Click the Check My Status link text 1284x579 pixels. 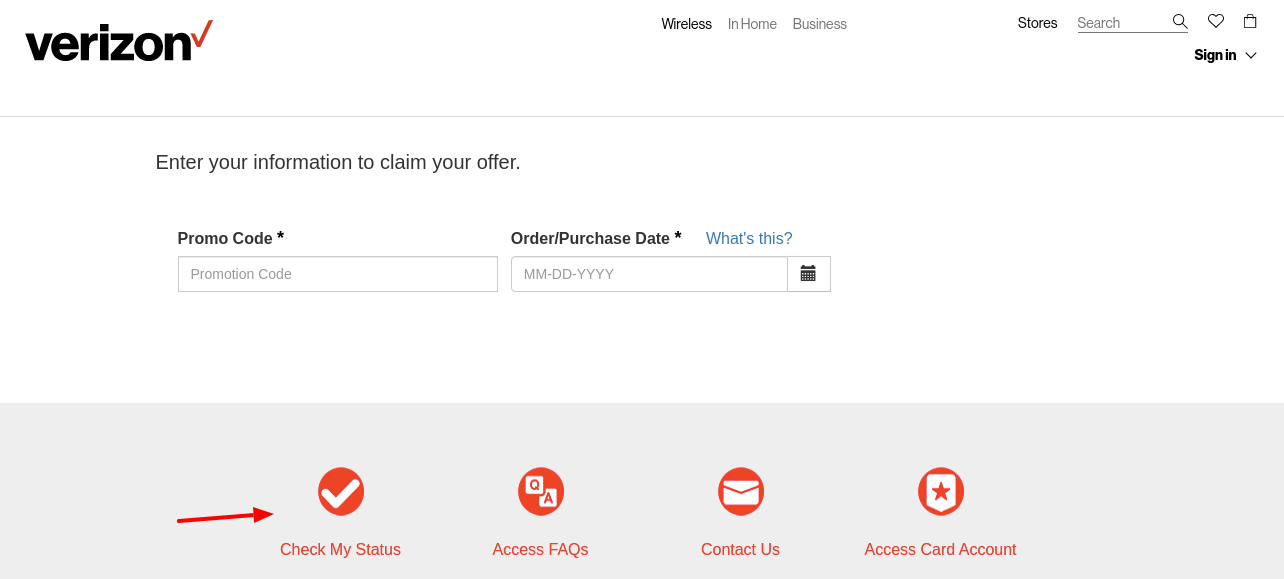coord(340,549)
